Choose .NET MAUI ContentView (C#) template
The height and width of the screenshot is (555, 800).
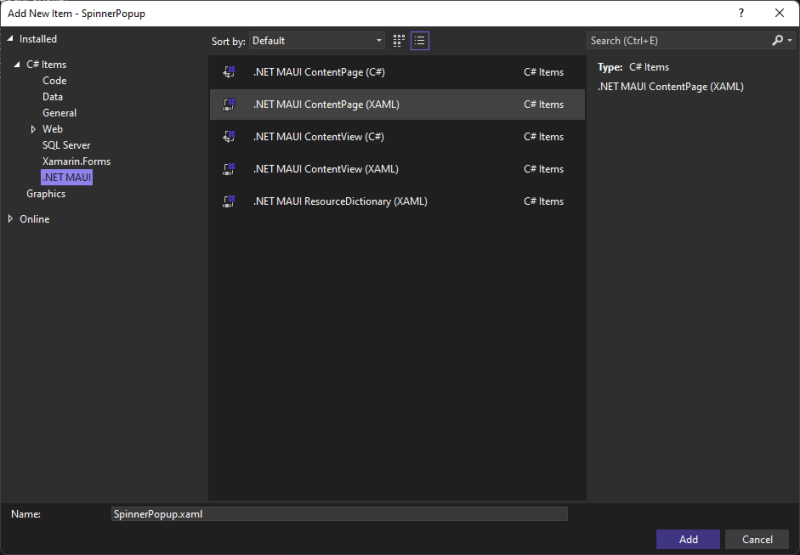coord(397,137)
